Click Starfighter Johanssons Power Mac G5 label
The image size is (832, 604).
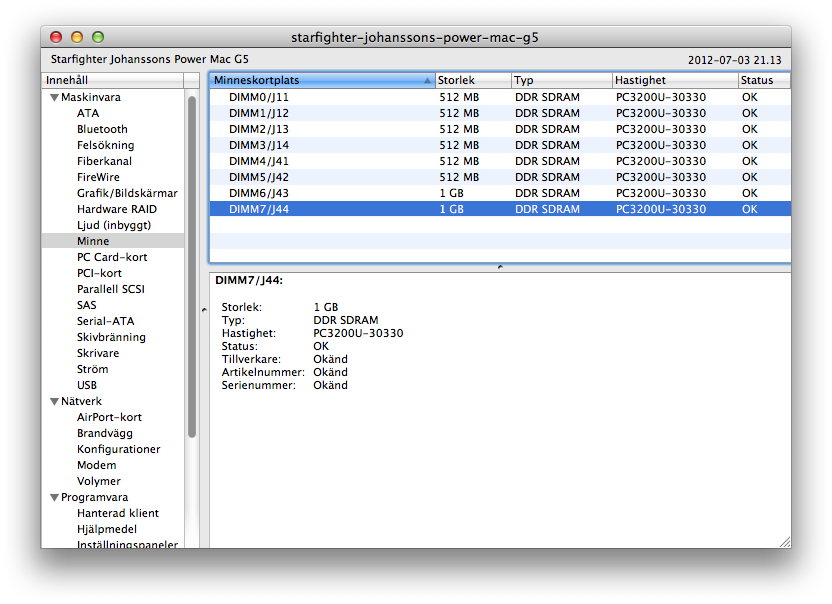tap(150, 59)
